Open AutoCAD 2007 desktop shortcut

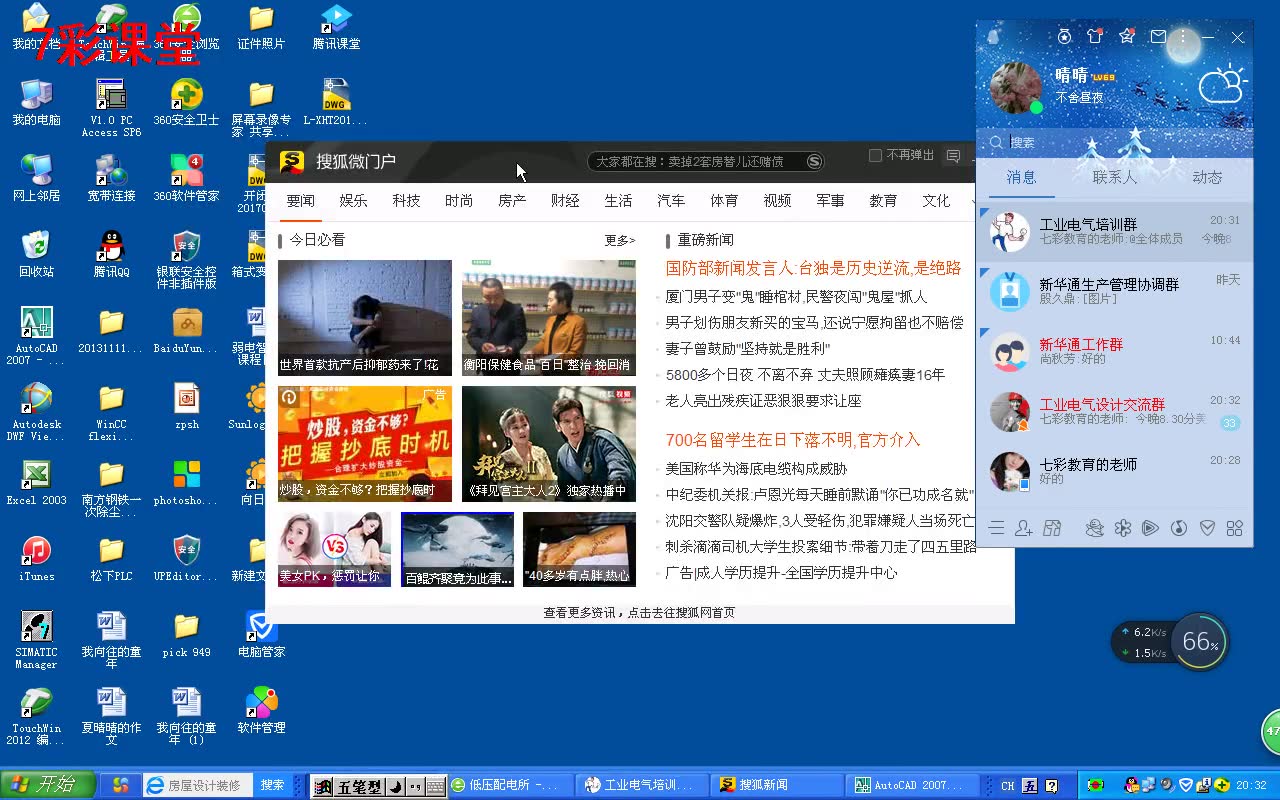(36, 336)
